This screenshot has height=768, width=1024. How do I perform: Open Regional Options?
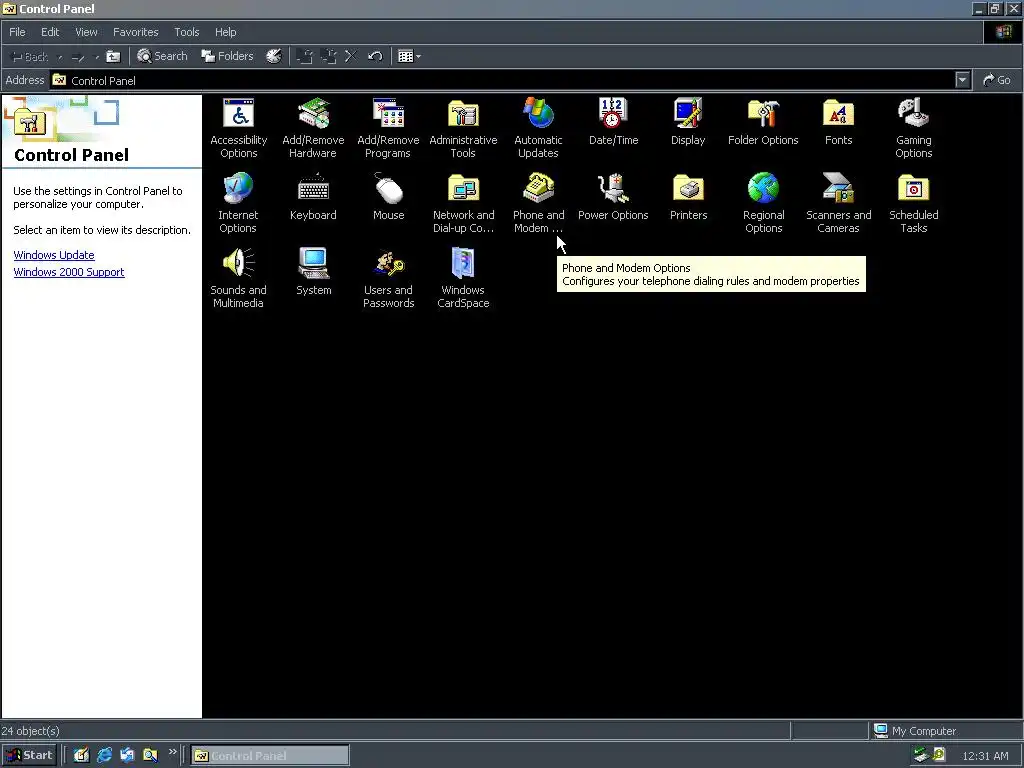(763, 203)
